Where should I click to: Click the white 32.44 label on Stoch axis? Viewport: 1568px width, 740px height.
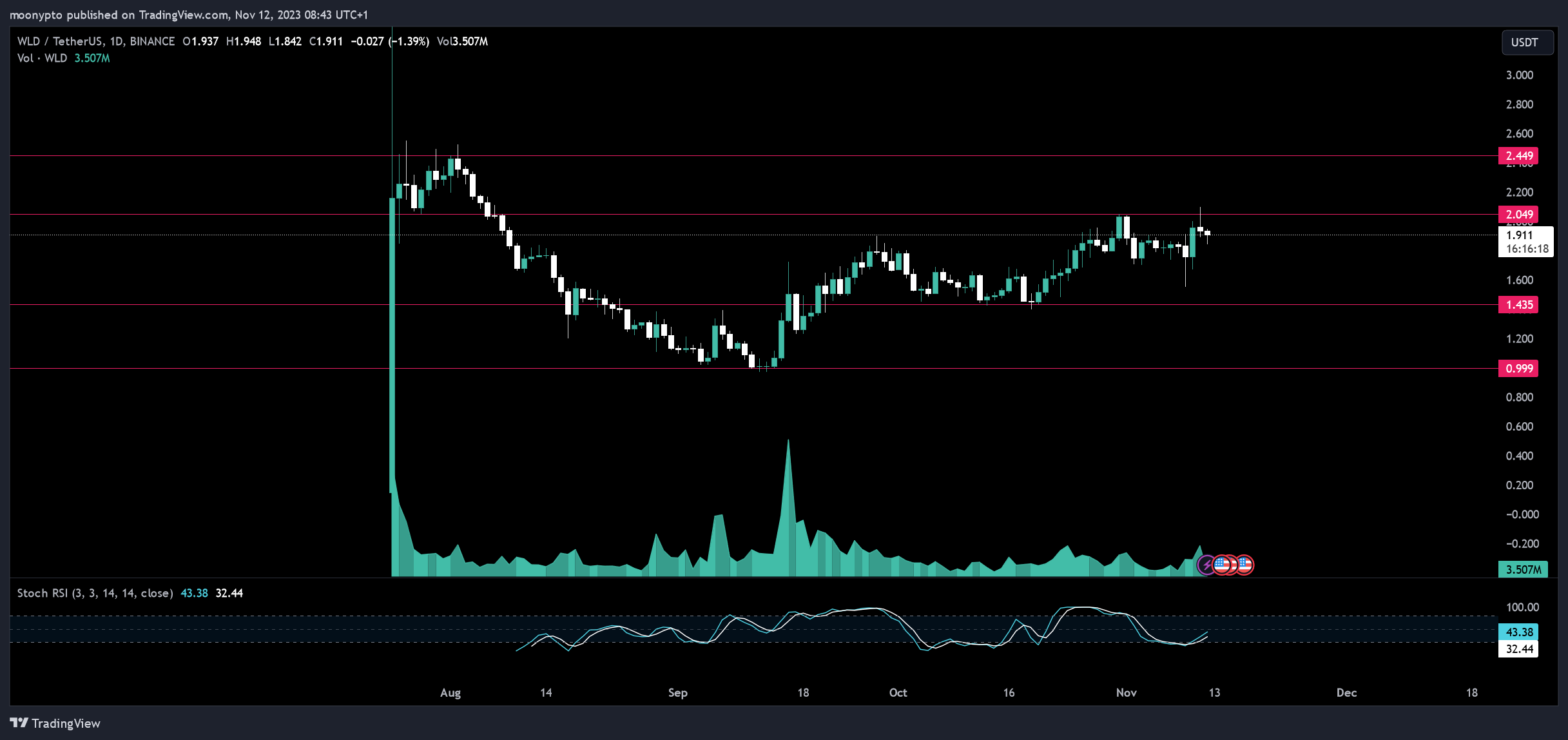point(1518,649)
